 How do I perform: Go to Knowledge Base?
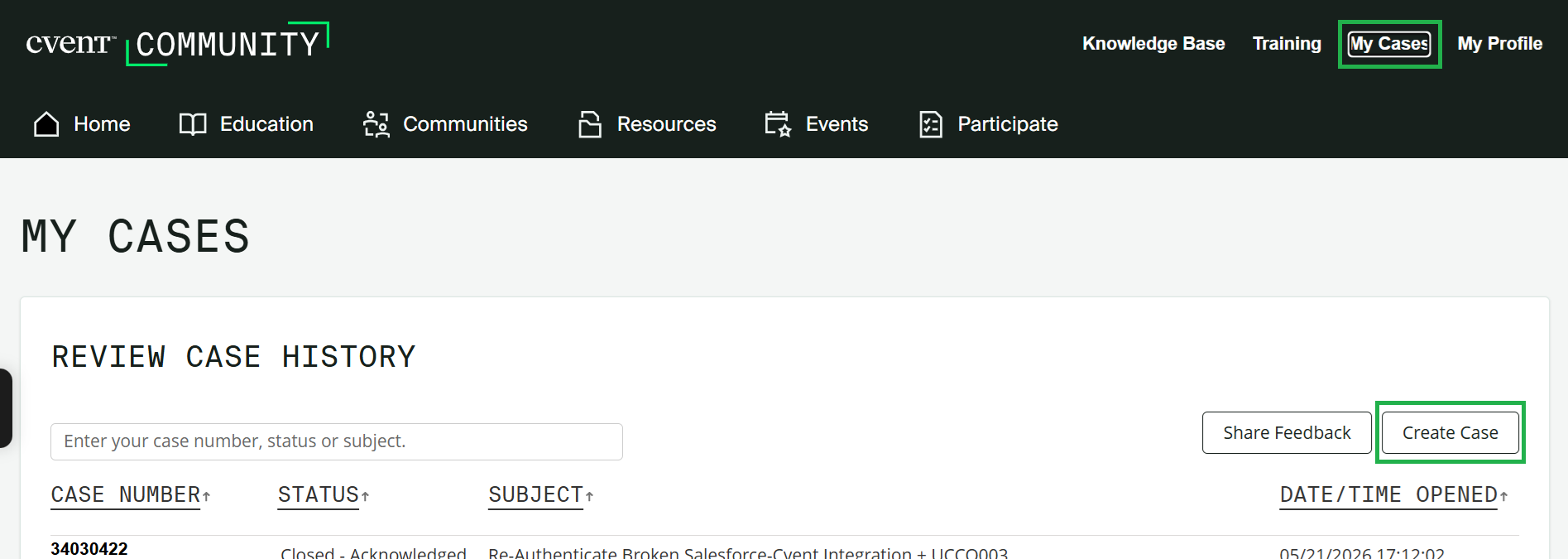click(1153, 44)
